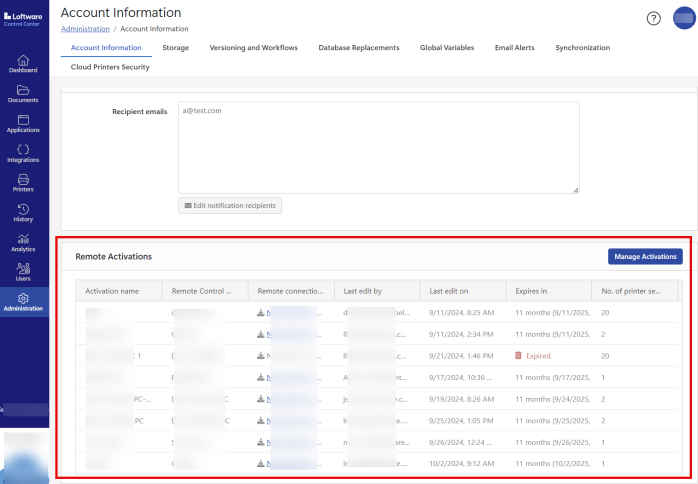The height and width of the screenshot is (484, 698).
Task: Sort by the Expires in column header
Action: (531, 291)
